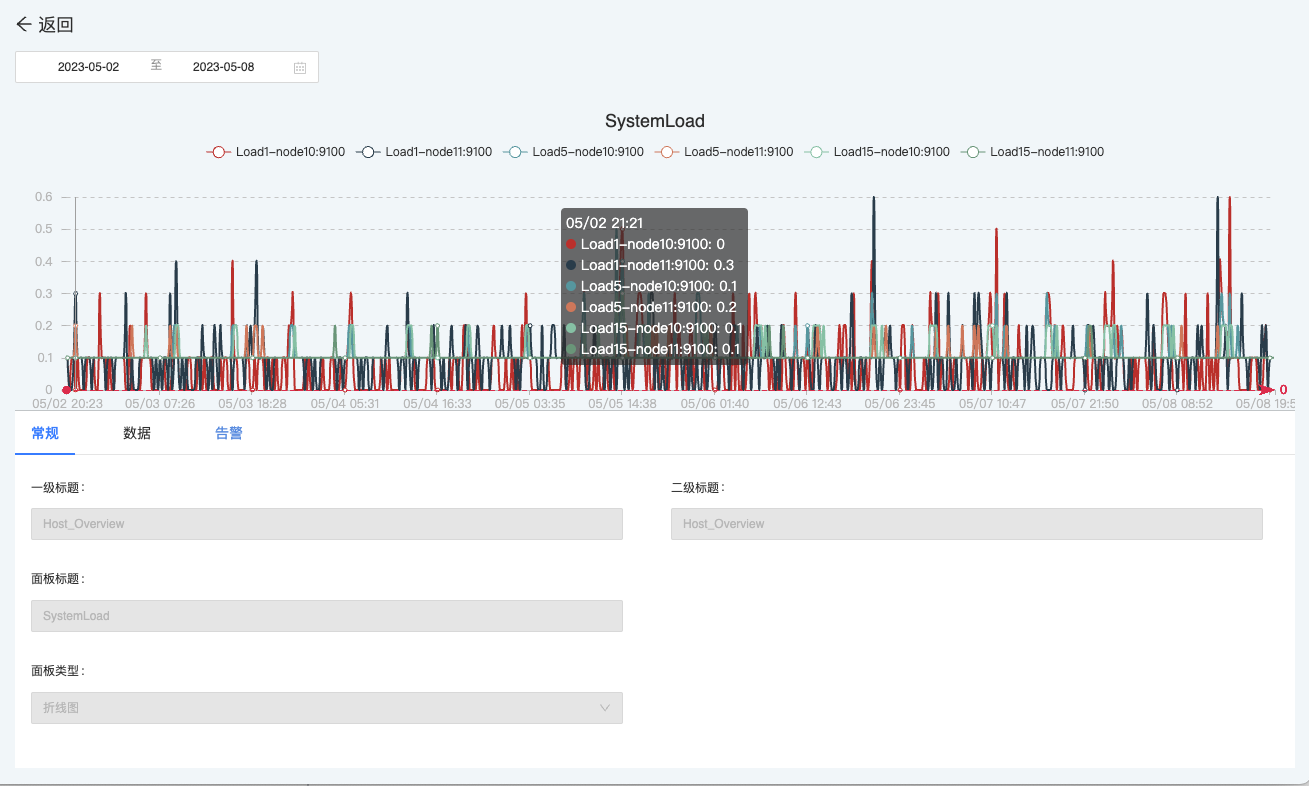Open the calendar icon in date range
Screen dimensions: 1309x786
point(300,68)
